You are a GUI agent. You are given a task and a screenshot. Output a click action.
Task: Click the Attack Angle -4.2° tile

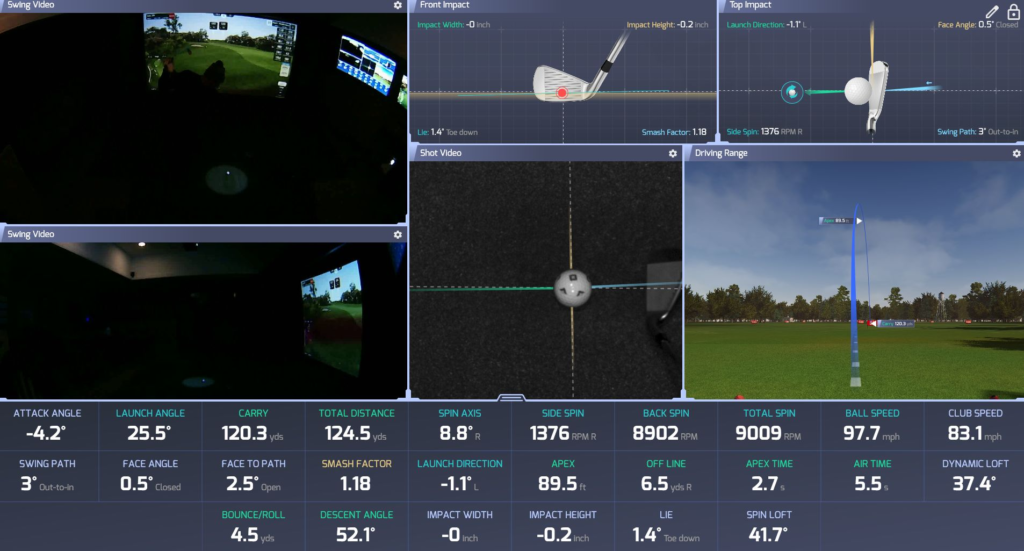coord(47,426)
